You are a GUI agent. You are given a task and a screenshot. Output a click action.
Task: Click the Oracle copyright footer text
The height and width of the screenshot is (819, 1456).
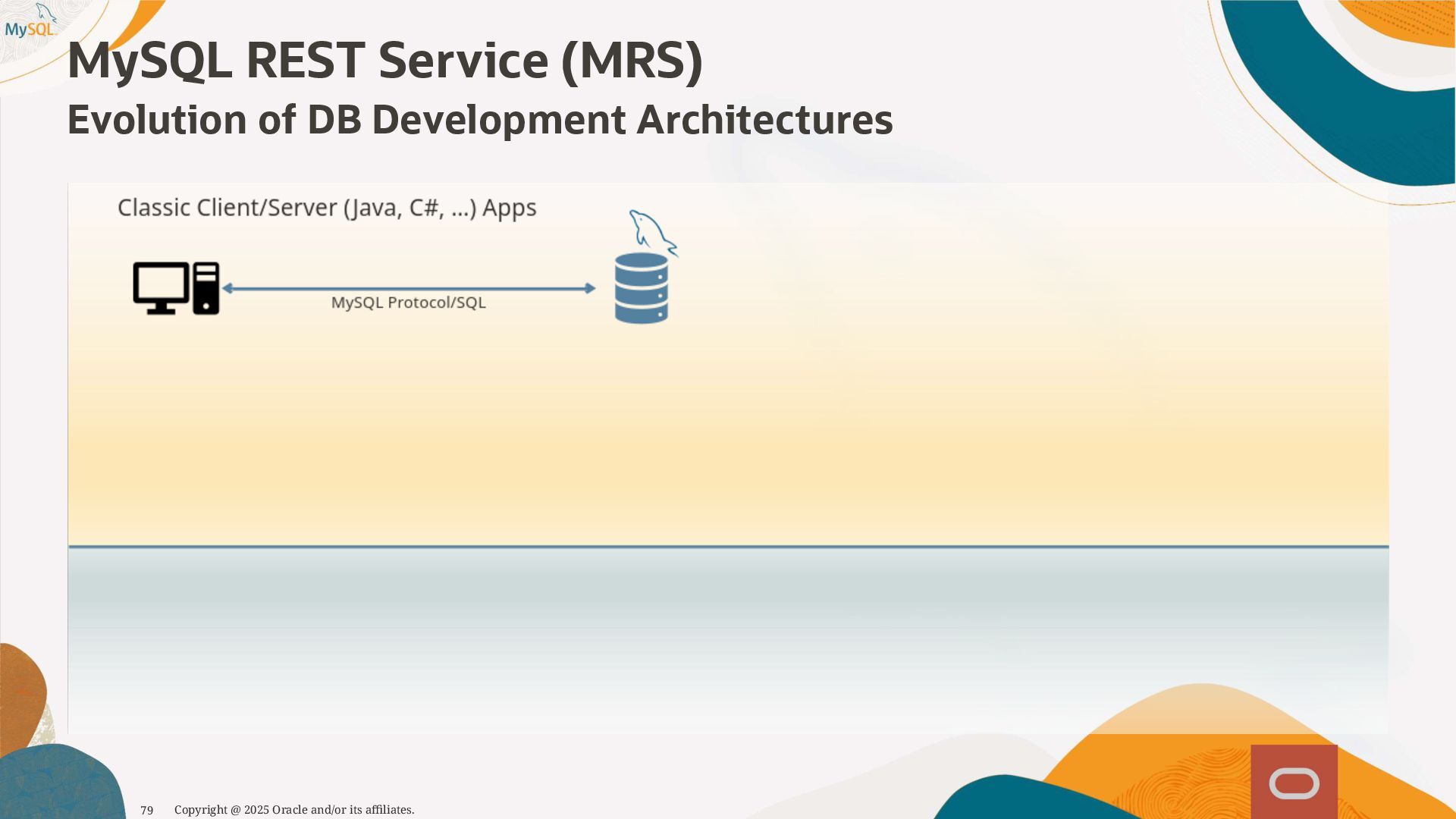(x=294, y=810)
